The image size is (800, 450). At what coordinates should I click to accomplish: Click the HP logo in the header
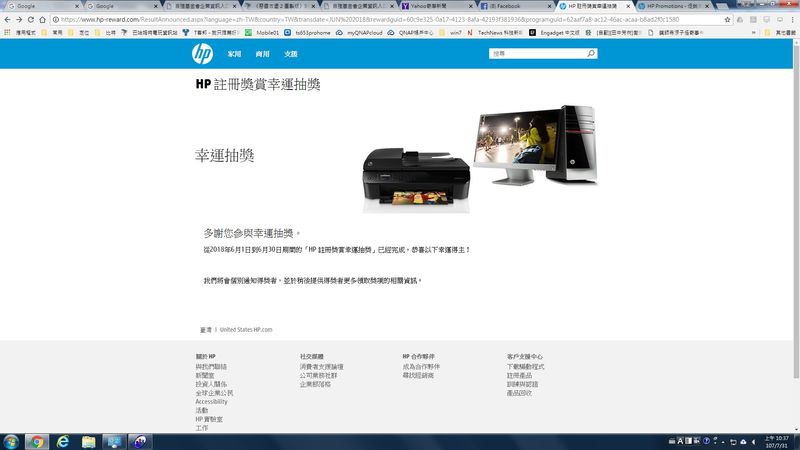point(203,54)
